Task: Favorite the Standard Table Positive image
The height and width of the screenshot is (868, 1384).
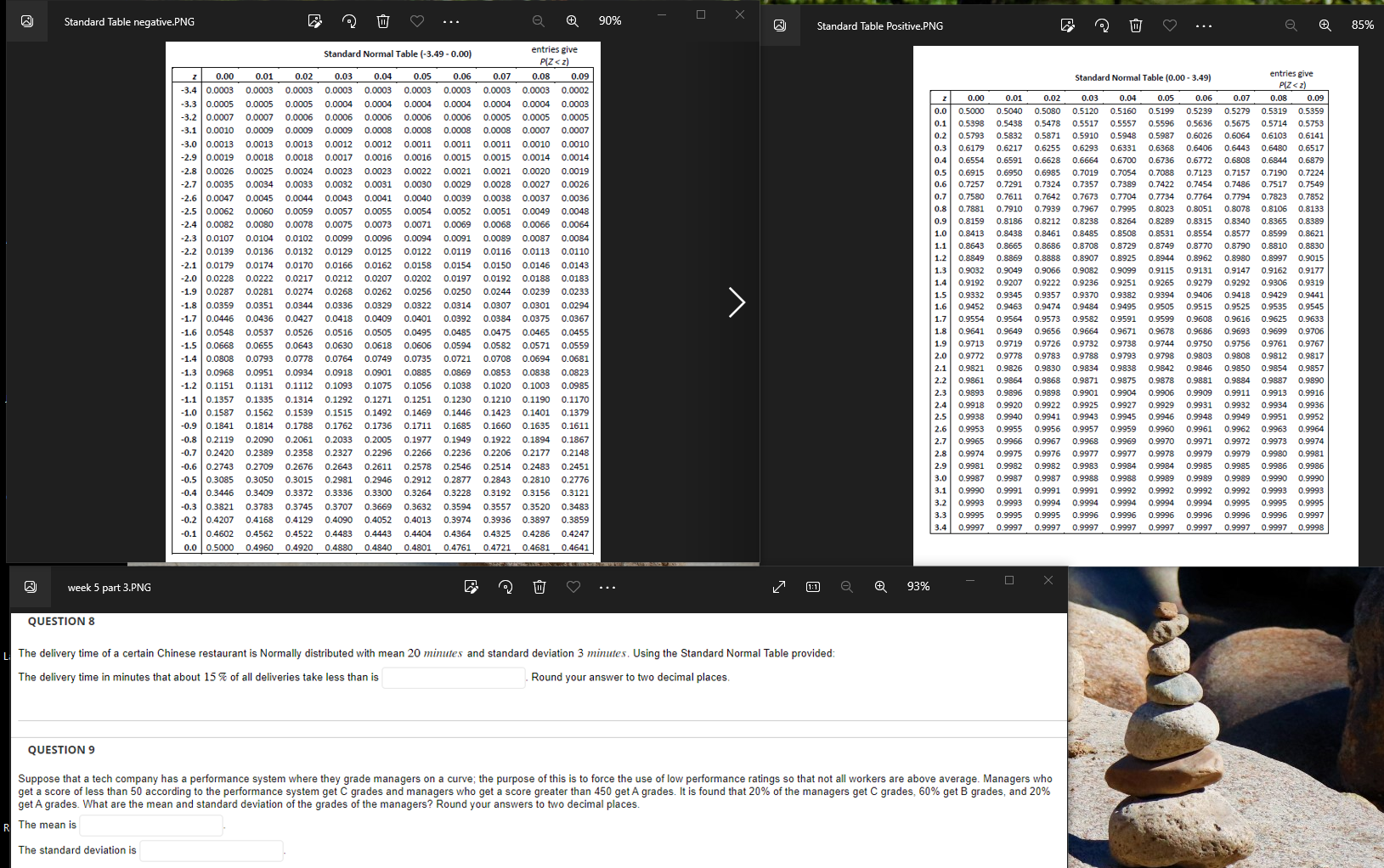Action: click(x=1170, y=25)
